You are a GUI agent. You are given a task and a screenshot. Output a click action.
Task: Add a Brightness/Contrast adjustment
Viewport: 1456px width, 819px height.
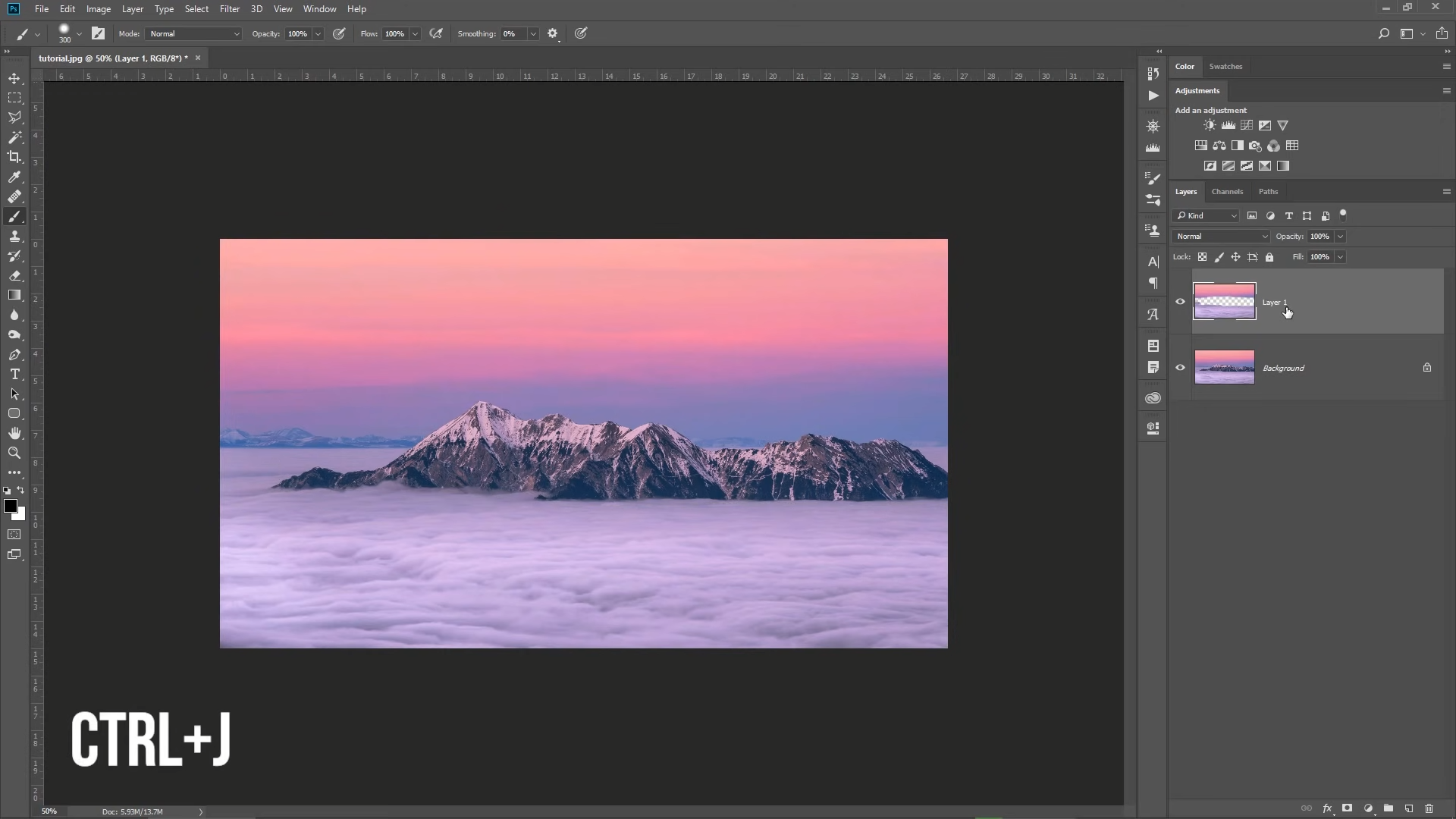(x=1209, y=125)
